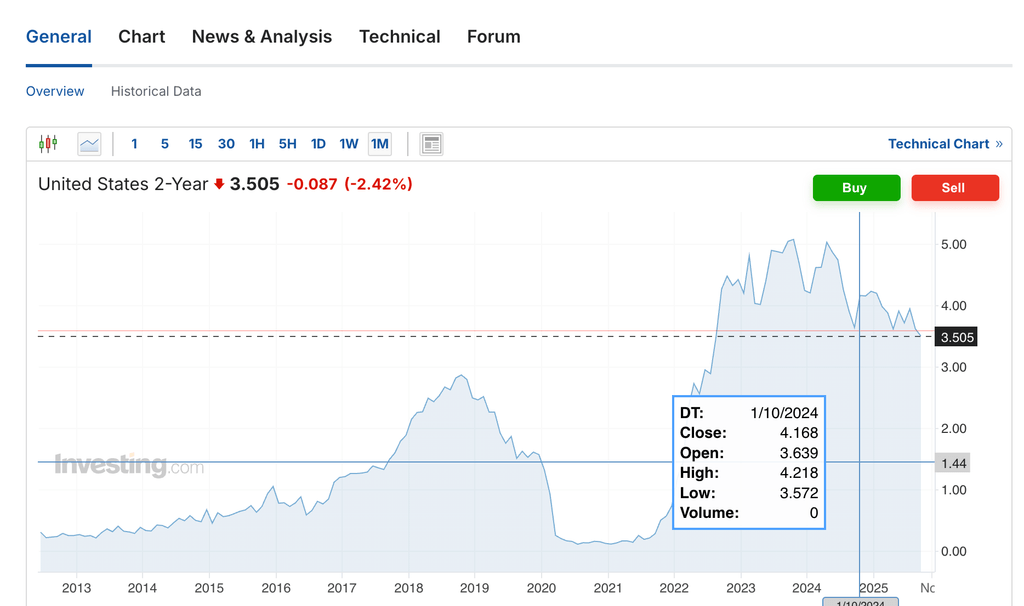
Task: Select the 1 minute timeframe
Action: pyautogui.click(x=134, y=144)
